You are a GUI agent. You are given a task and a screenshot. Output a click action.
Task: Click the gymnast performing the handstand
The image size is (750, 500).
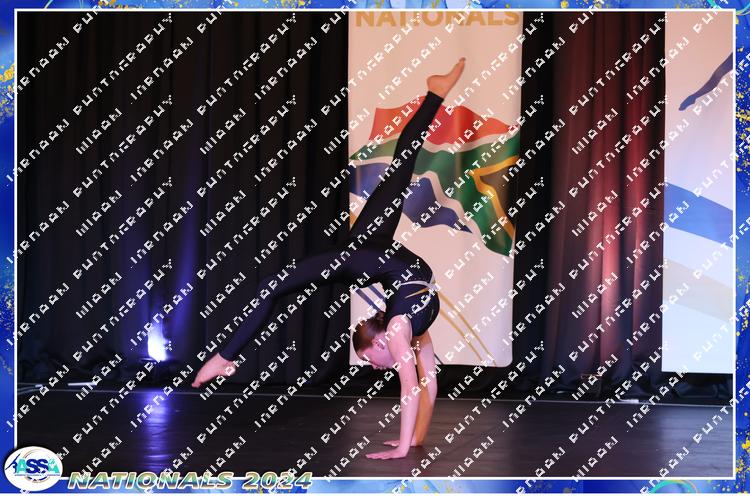[329, 258]
